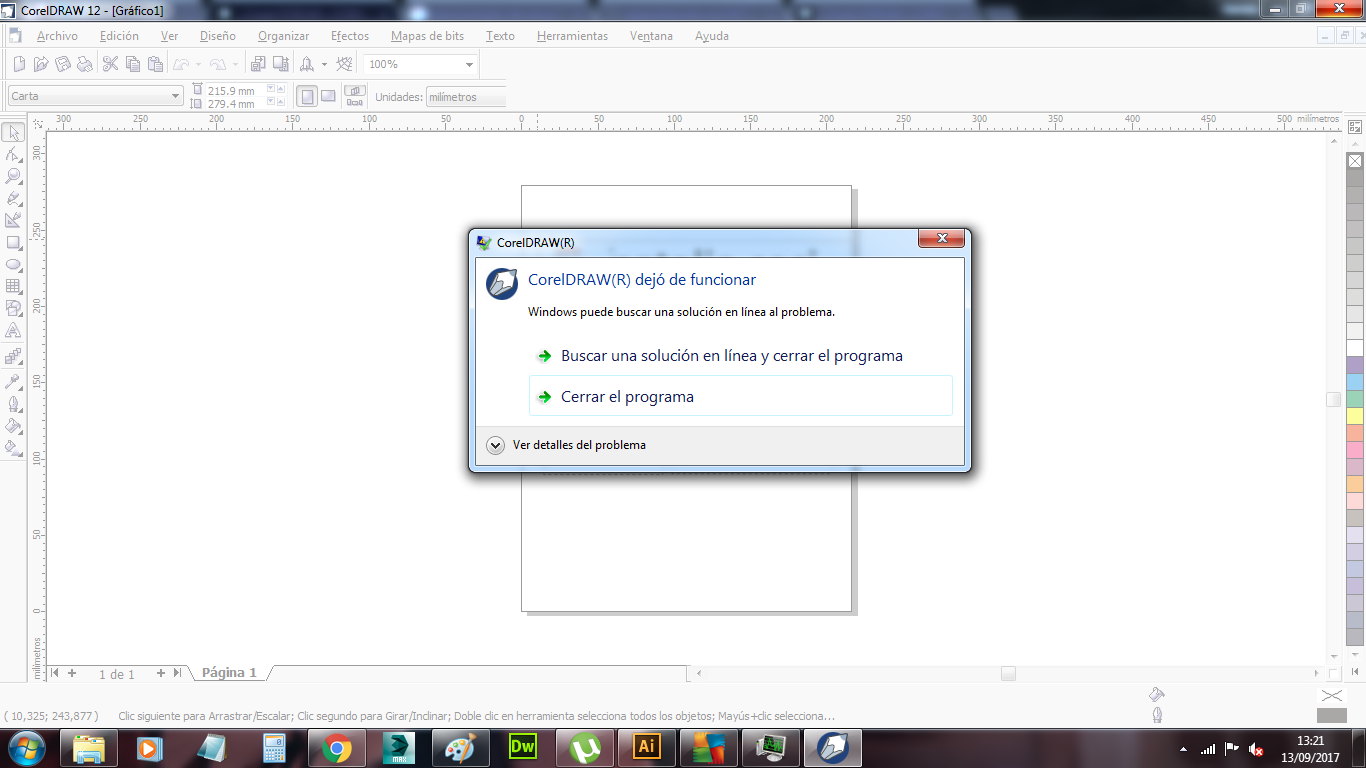The image size is (1366, 768).
Task: Open the Herramientas menu
Action: coord(572,36)
